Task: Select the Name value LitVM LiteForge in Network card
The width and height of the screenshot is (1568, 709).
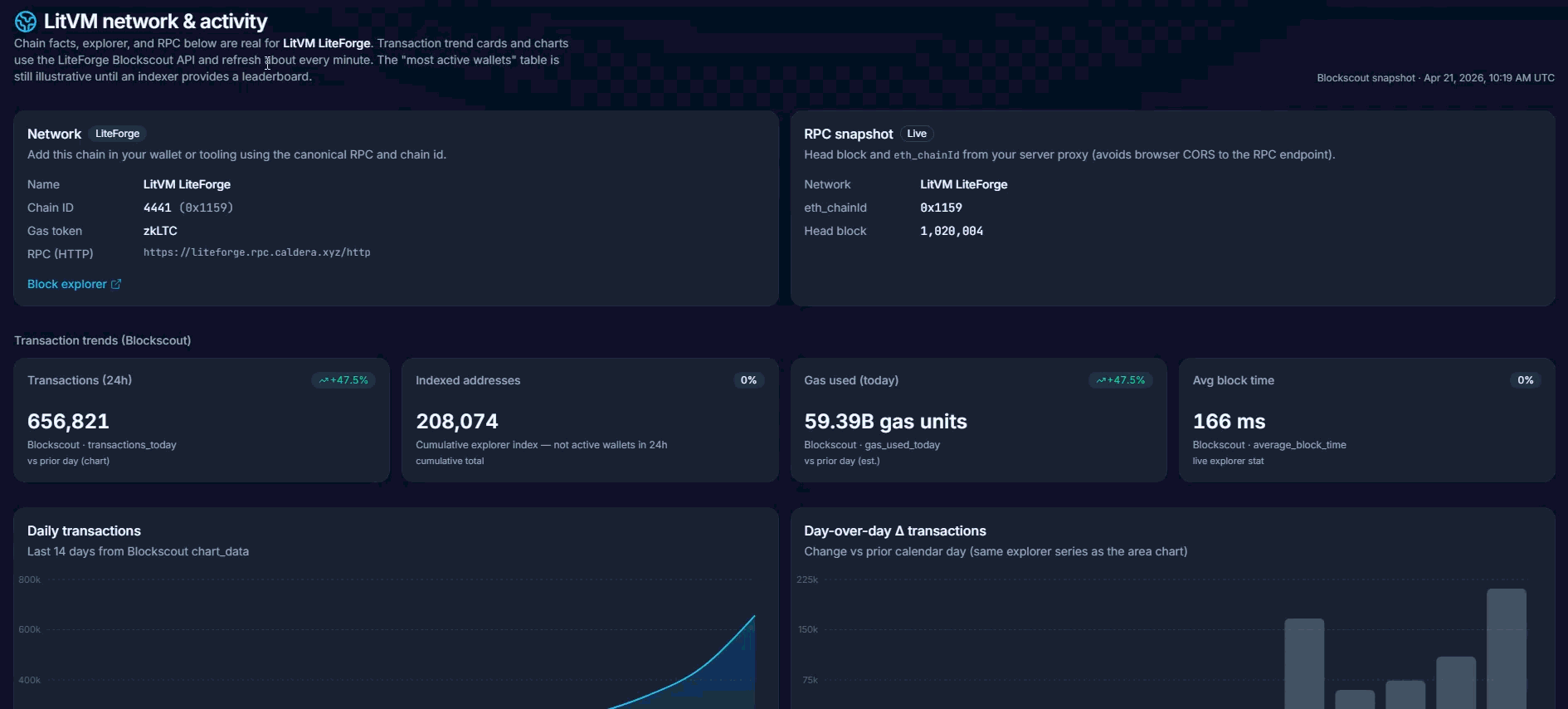Action: 187,184
